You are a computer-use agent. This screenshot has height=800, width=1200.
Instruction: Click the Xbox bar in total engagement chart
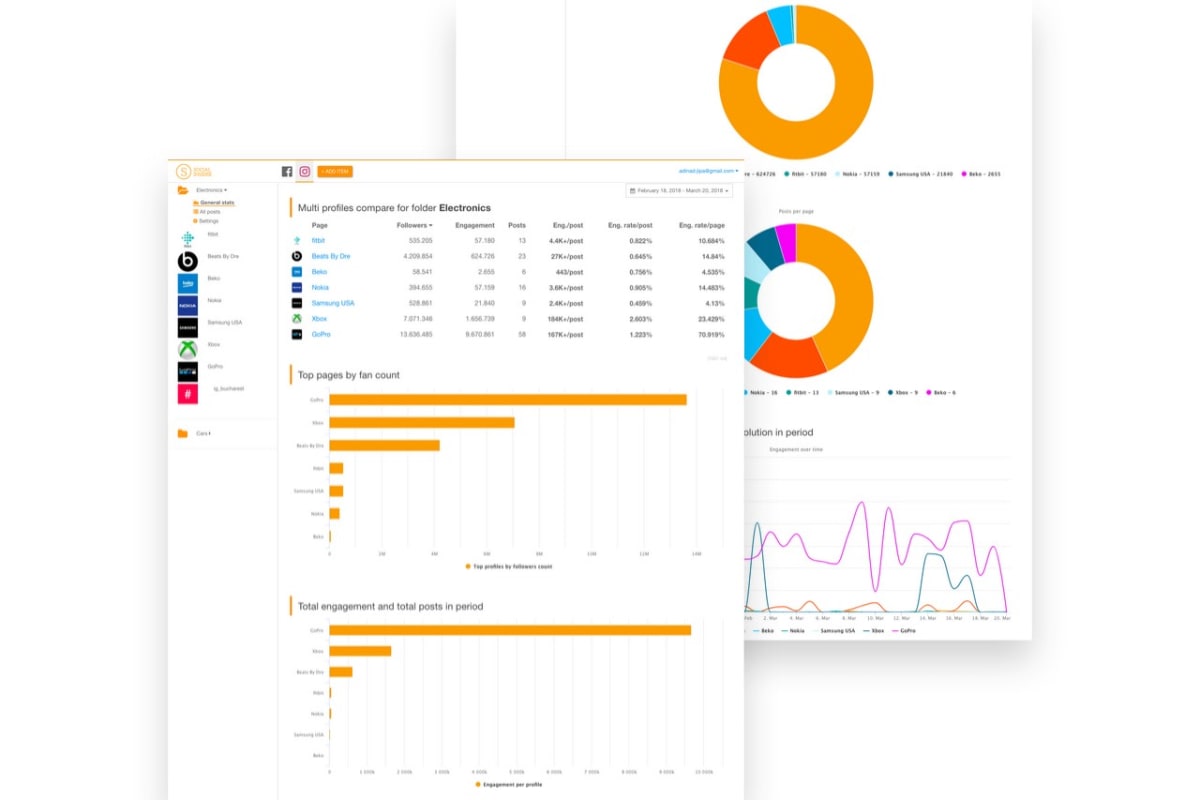(360, 651)
